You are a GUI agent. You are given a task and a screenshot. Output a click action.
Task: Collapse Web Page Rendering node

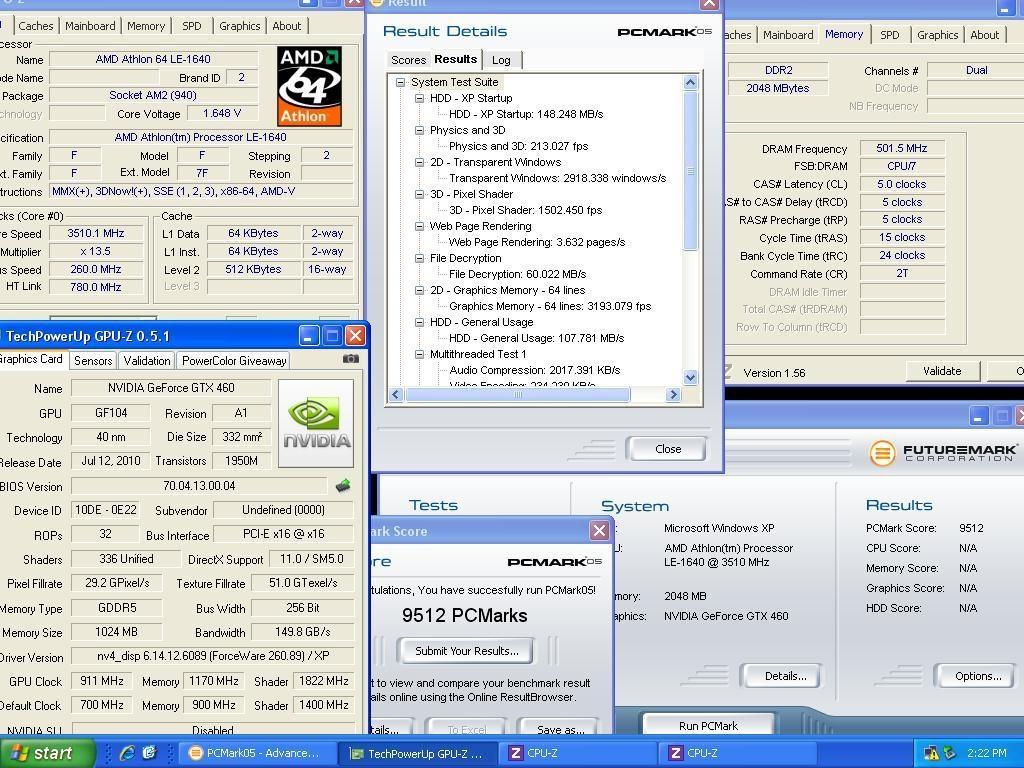click(419, 226)
